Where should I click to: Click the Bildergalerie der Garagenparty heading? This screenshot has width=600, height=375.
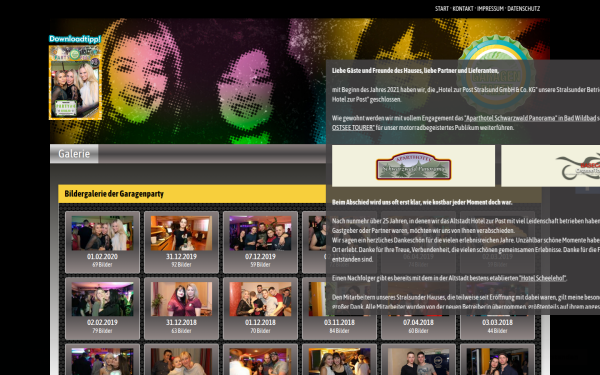tap(114, 194)
